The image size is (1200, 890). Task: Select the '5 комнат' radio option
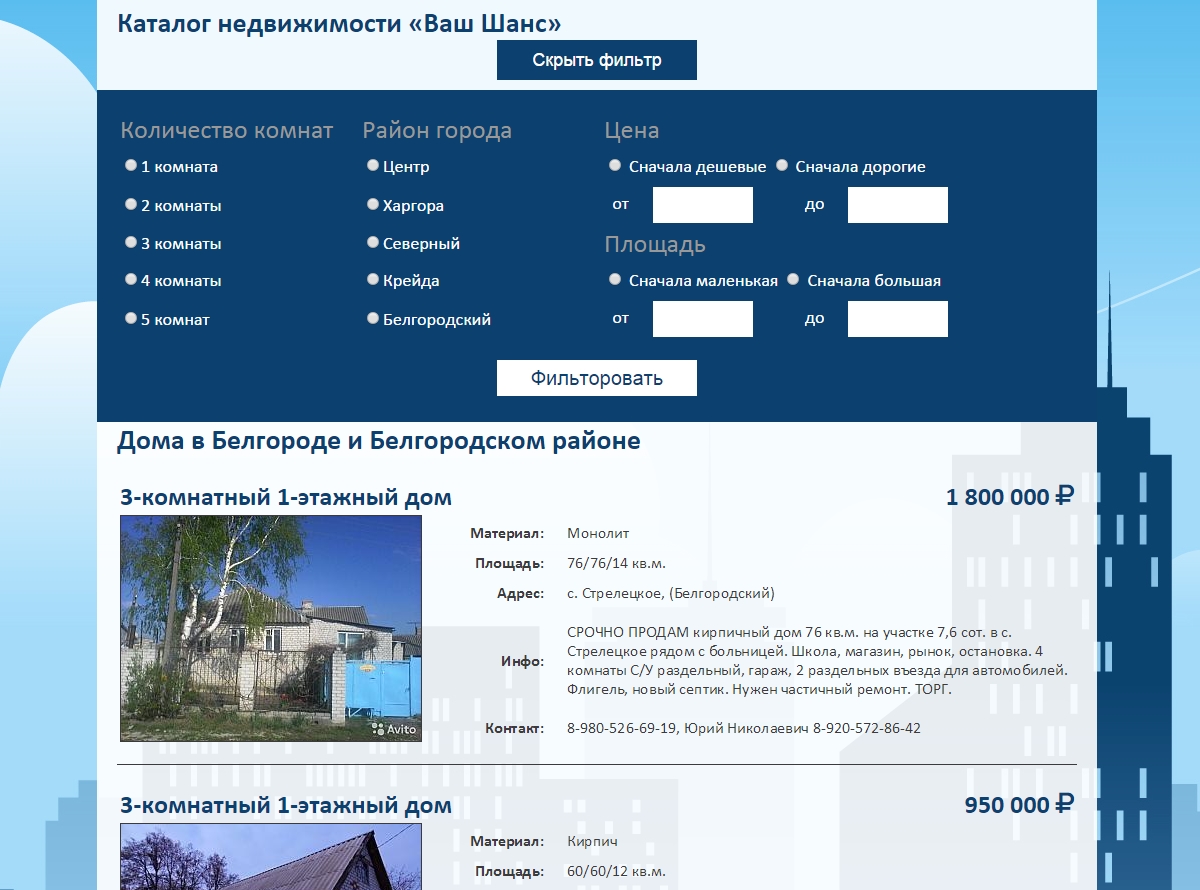(131, 318)
